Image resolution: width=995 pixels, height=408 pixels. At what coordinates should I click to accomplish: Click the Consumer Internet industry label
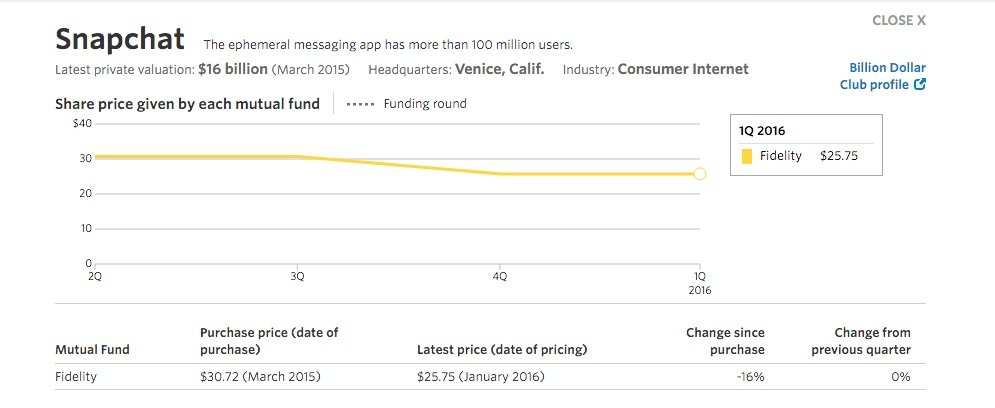(683, 70)
